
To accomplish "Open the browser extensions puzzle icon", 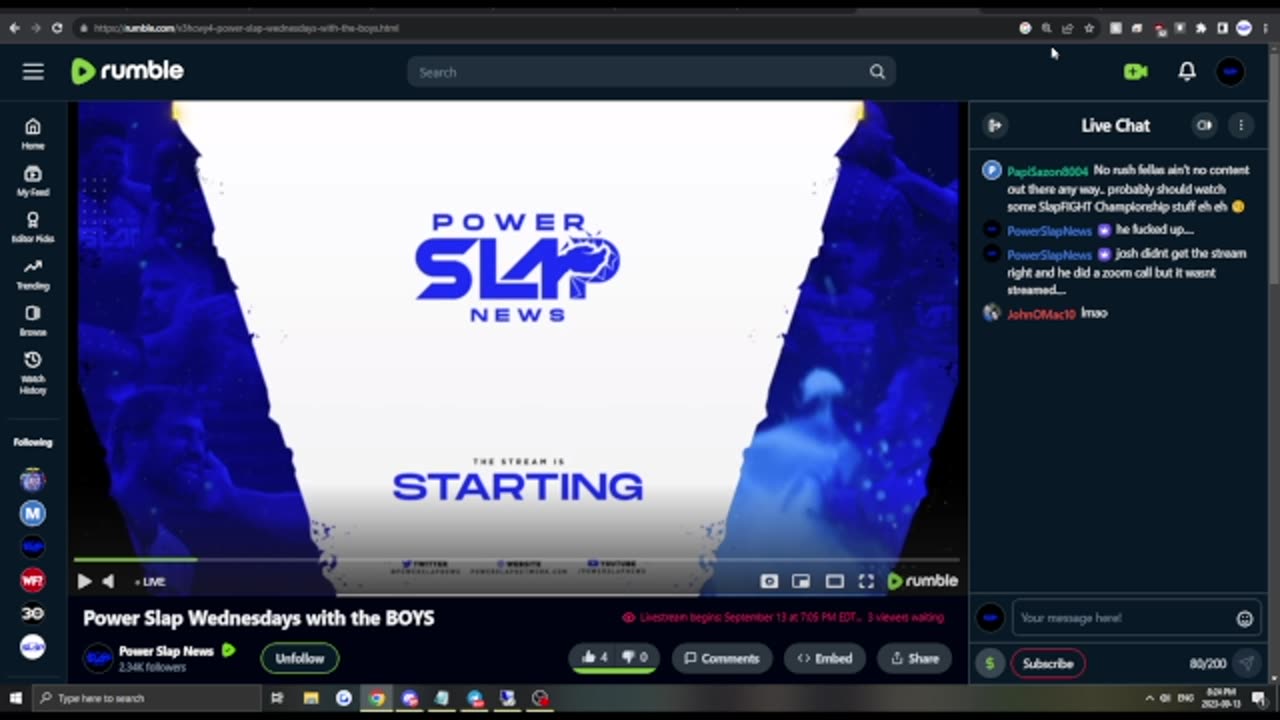I will click(1201, 28).
